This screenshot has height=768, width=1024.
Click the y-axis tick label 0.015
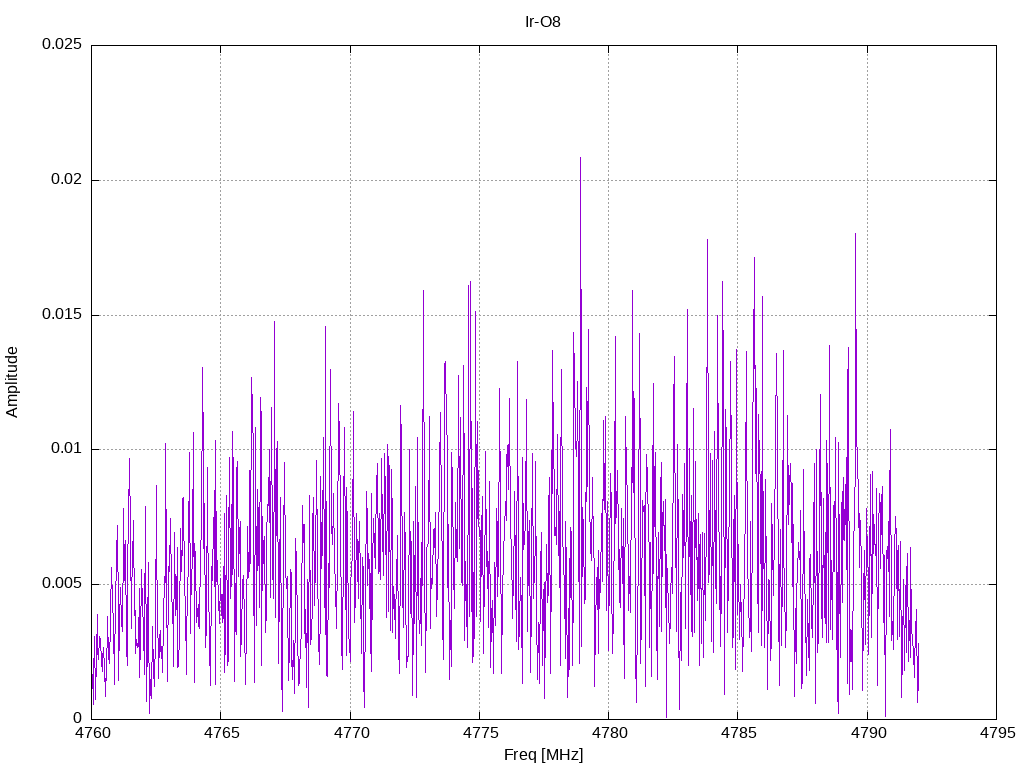coord(62,314)
